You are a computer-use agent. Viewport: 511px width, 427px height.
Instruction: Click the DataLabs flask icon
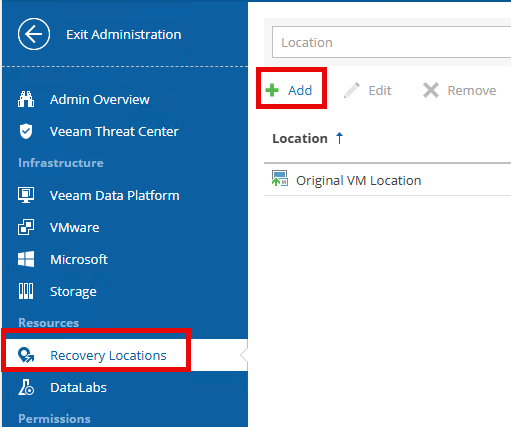tap(26, 387)
